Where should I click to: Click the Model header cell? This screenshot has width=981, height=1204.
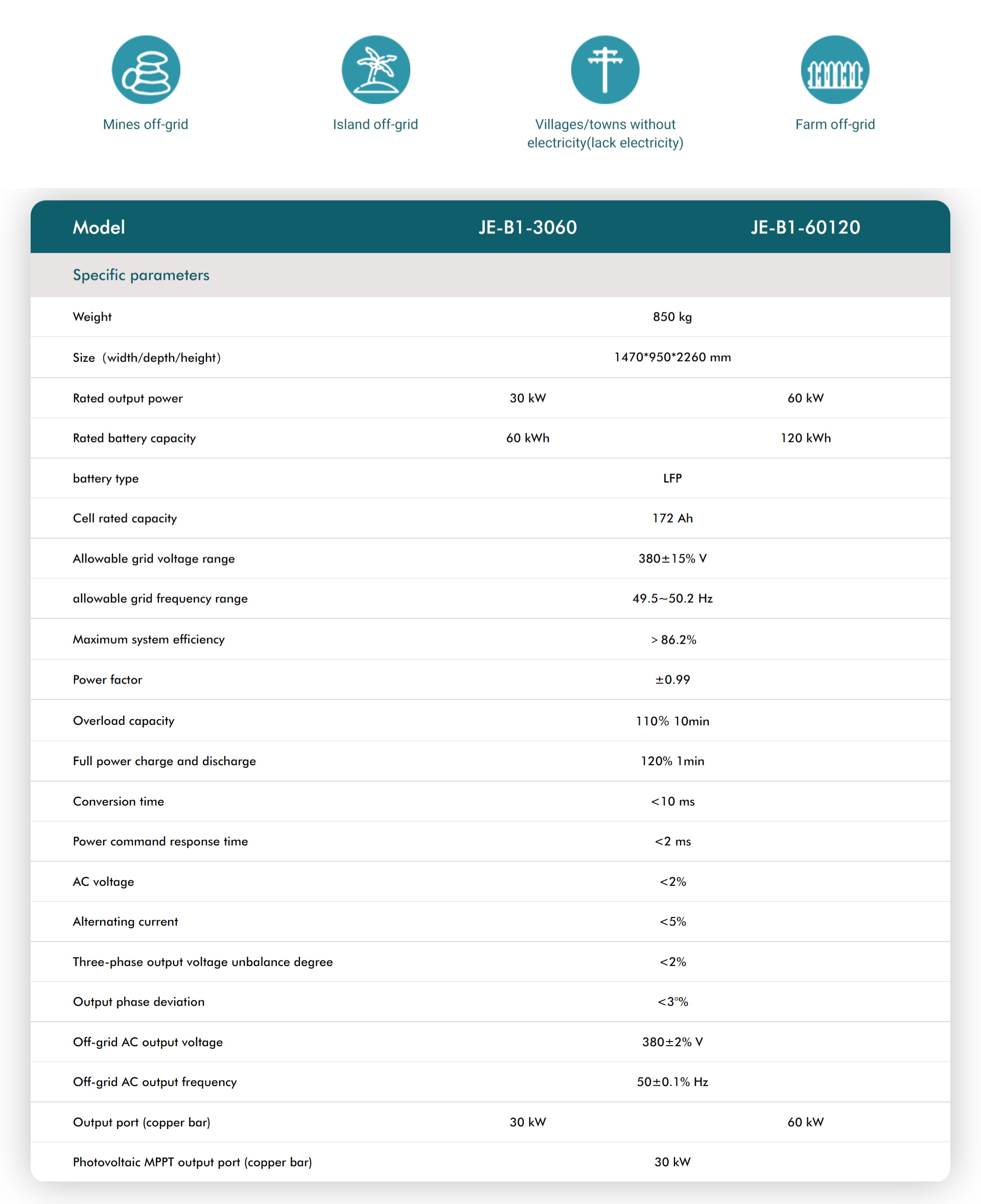[x=99, y=227]
